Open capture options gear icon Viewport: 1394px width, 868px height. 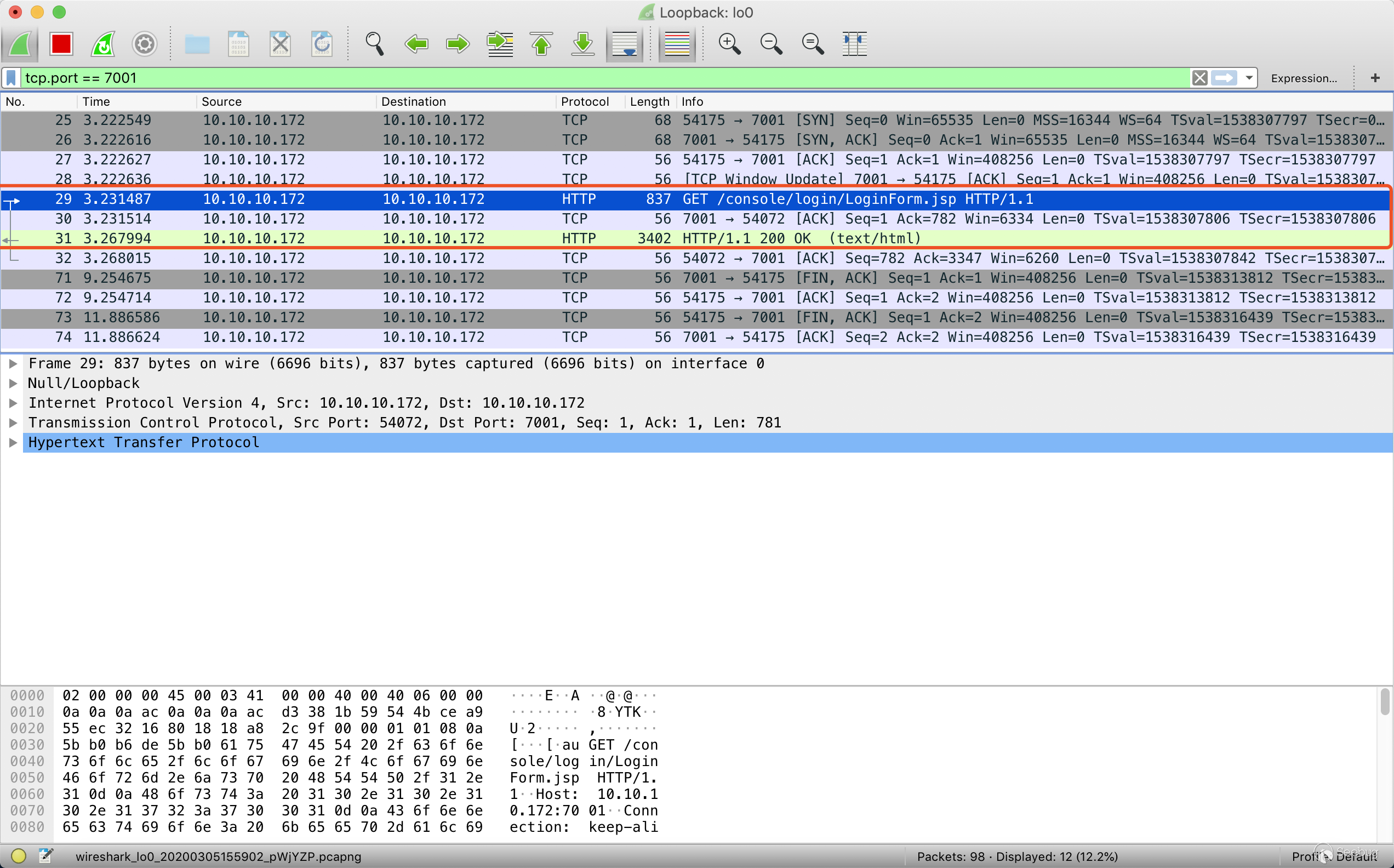pyautogui.click(x=145, y=44)
